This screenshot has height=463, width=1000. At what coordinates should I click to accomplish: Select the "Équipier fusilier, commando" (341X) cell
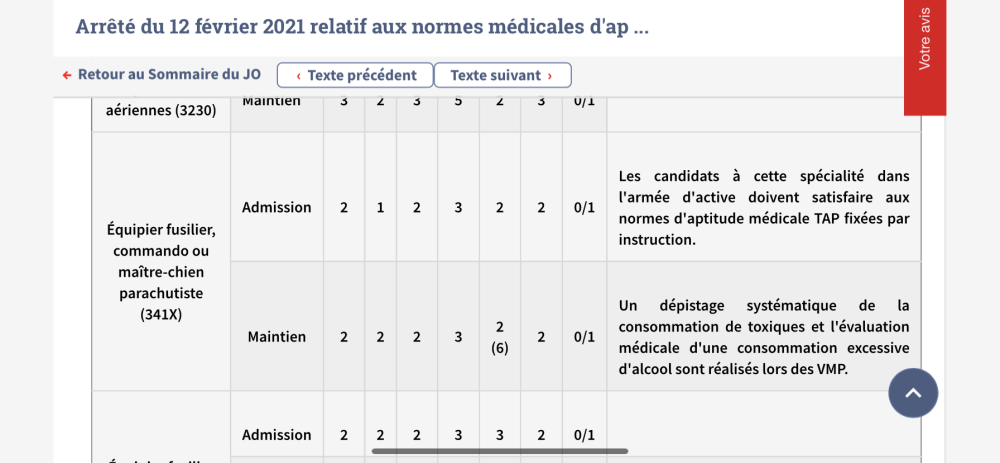pyautogui.click(x=161, y=271)
